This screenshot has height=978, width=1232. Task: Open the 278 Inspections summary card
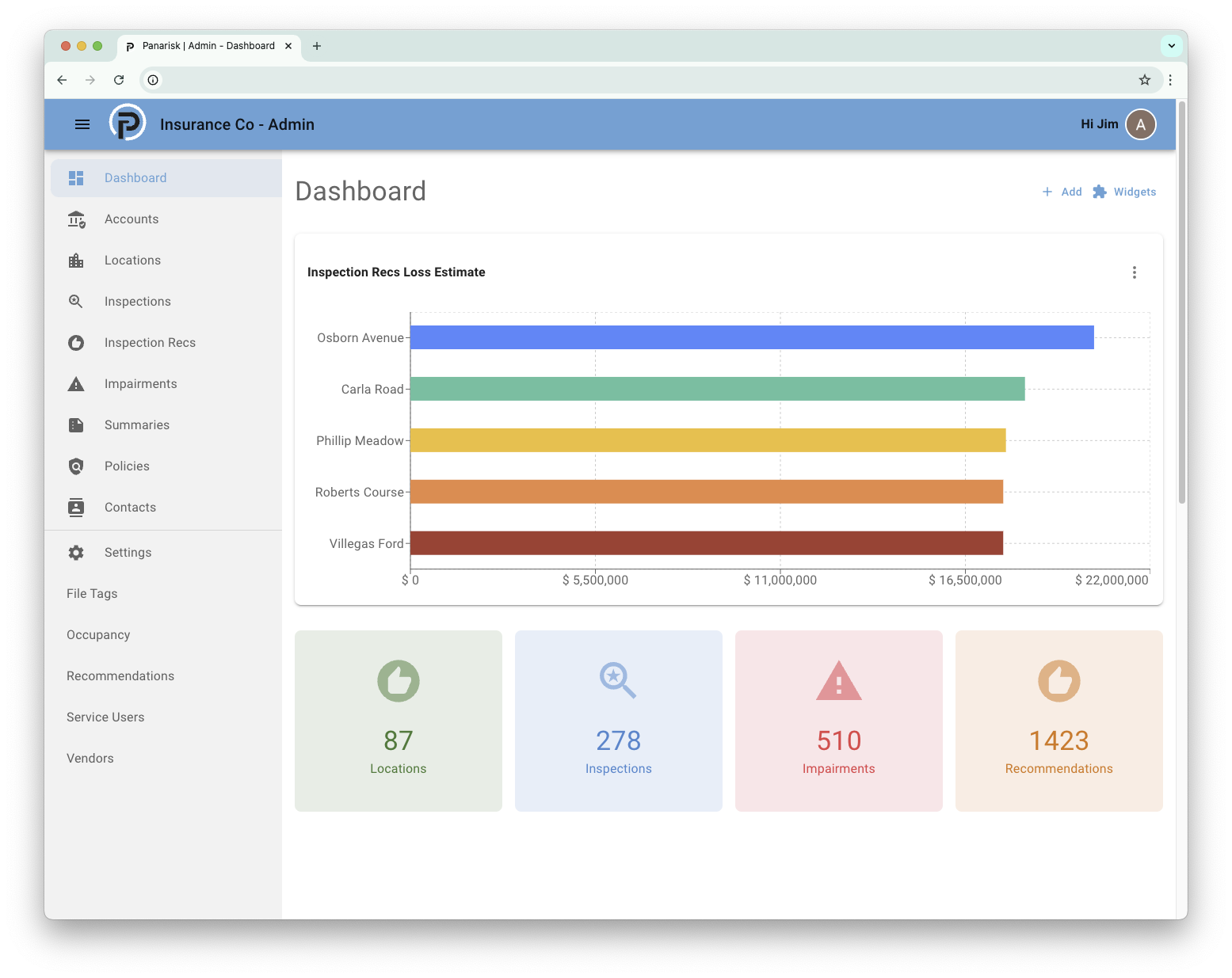619,721
